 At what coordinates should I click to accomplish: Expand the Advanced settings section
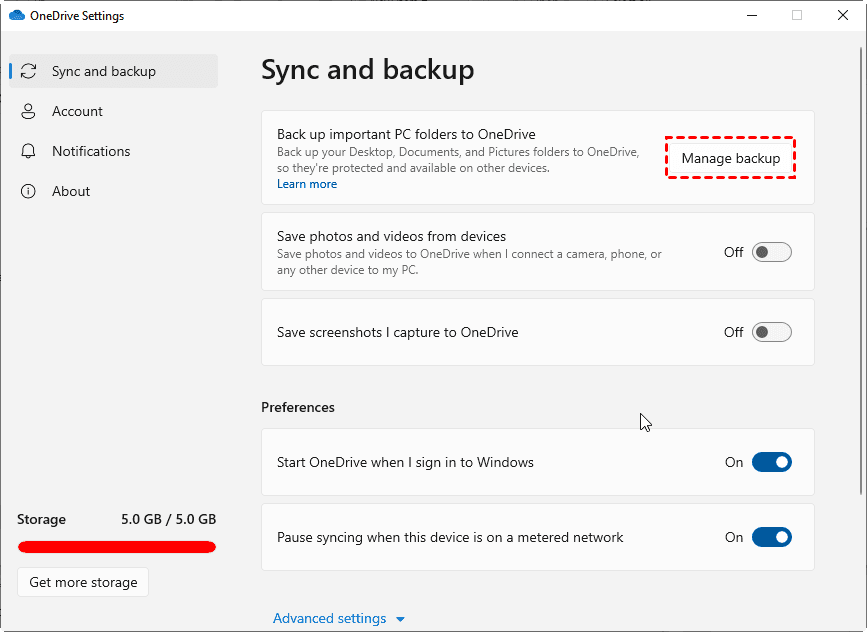pos(400,618)
